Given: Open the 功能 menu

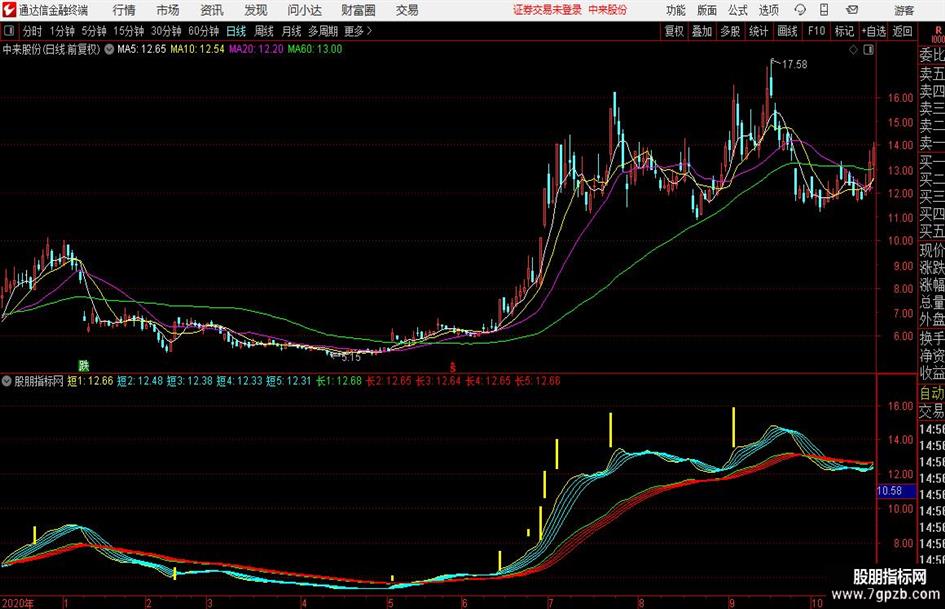Looking at the screenshot, I should (x=676, y=10).
